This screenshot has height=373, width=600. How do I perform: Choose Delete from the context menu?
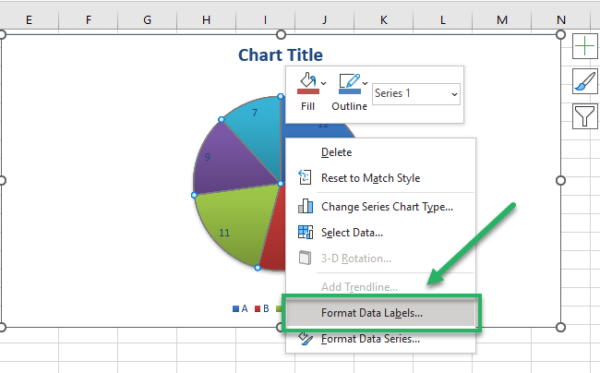pos(381,152)
